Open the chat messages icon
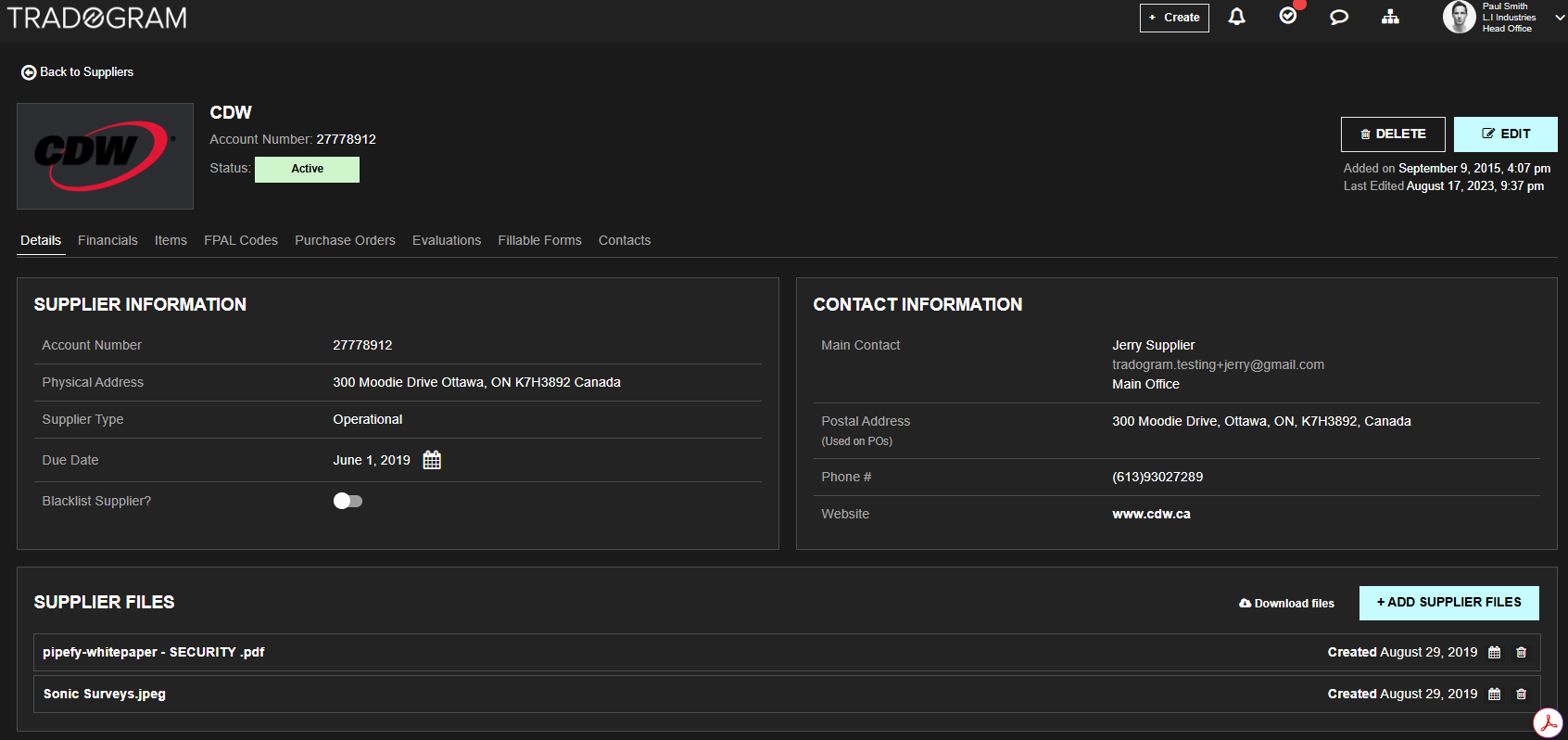This screenshot has height=740, width=1568. pyautogui.click(x=1339, y=17)
